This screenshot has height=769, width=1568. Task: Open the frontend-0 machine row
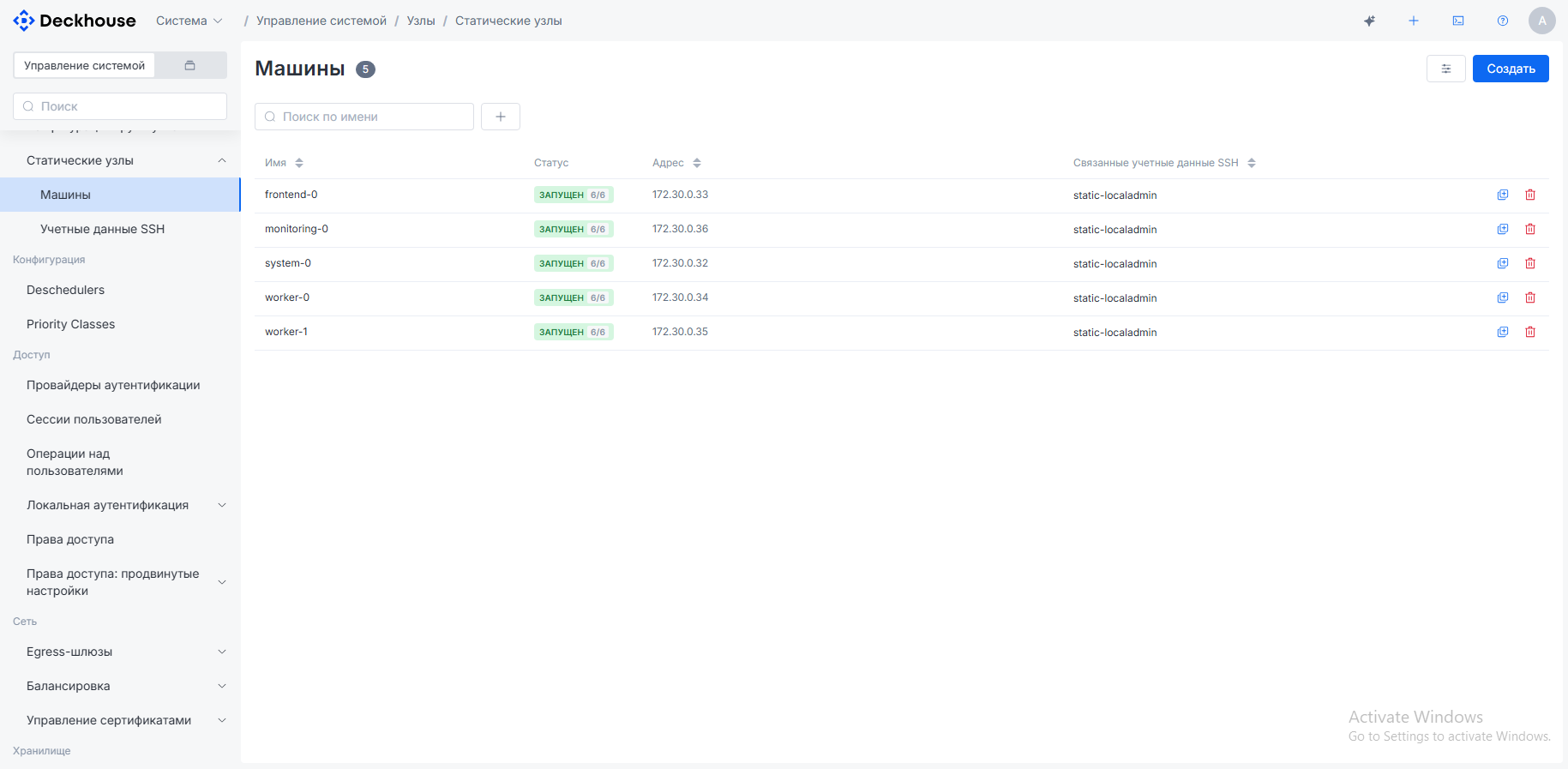(902, 195)
